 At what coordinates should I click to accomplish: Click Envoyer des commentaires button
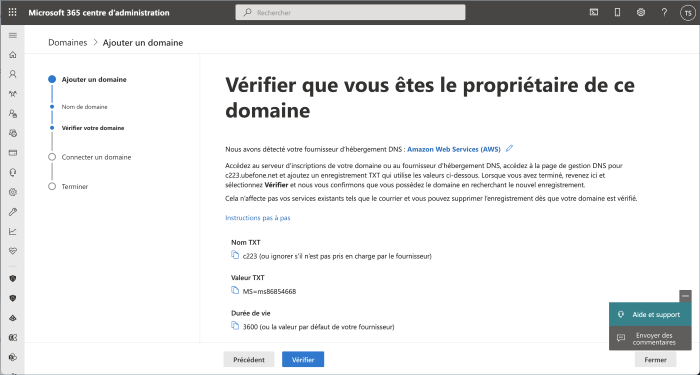(650, 338)
